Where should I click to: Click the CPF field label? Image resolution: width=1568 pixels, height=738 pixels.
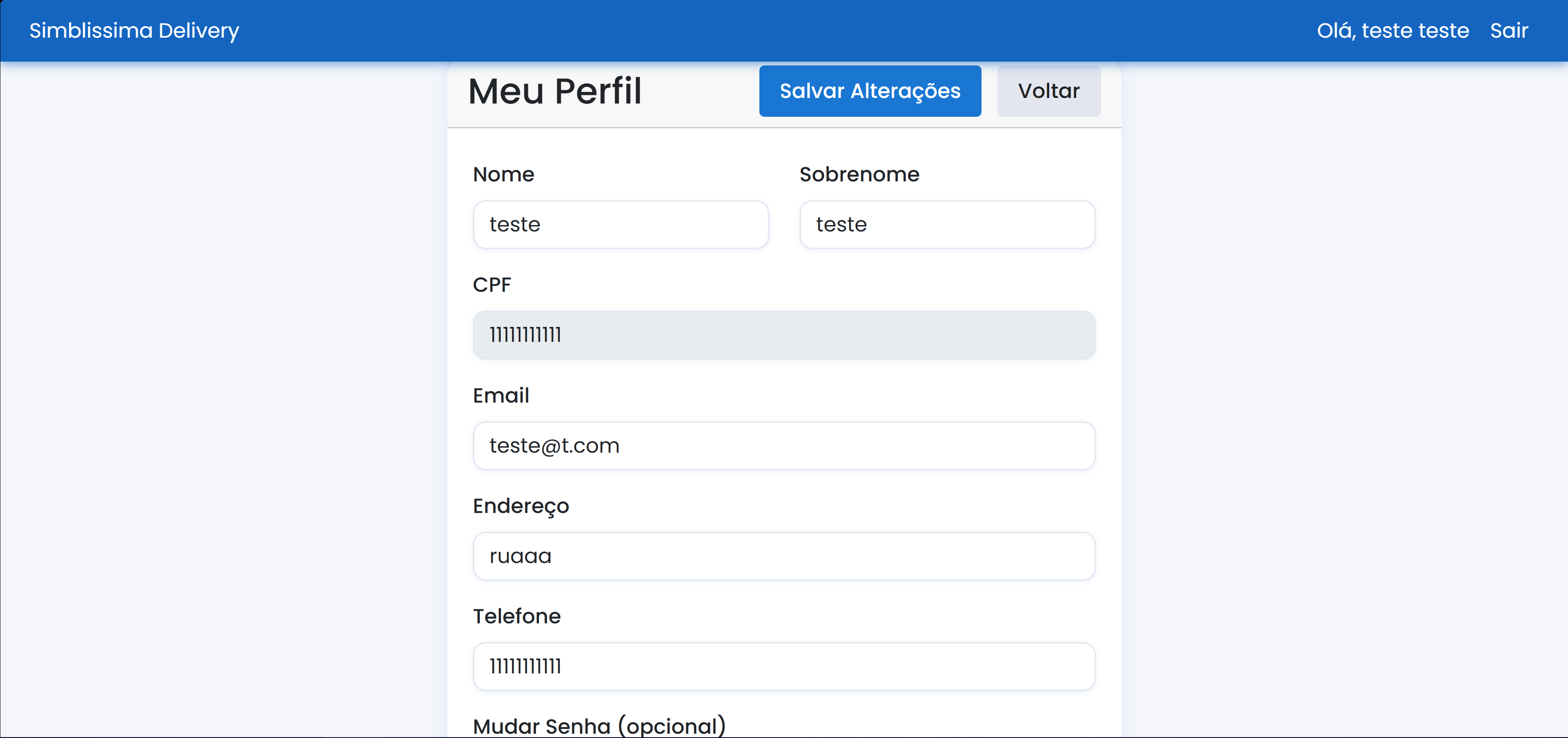pyautogui.click(x=492, y=284)
